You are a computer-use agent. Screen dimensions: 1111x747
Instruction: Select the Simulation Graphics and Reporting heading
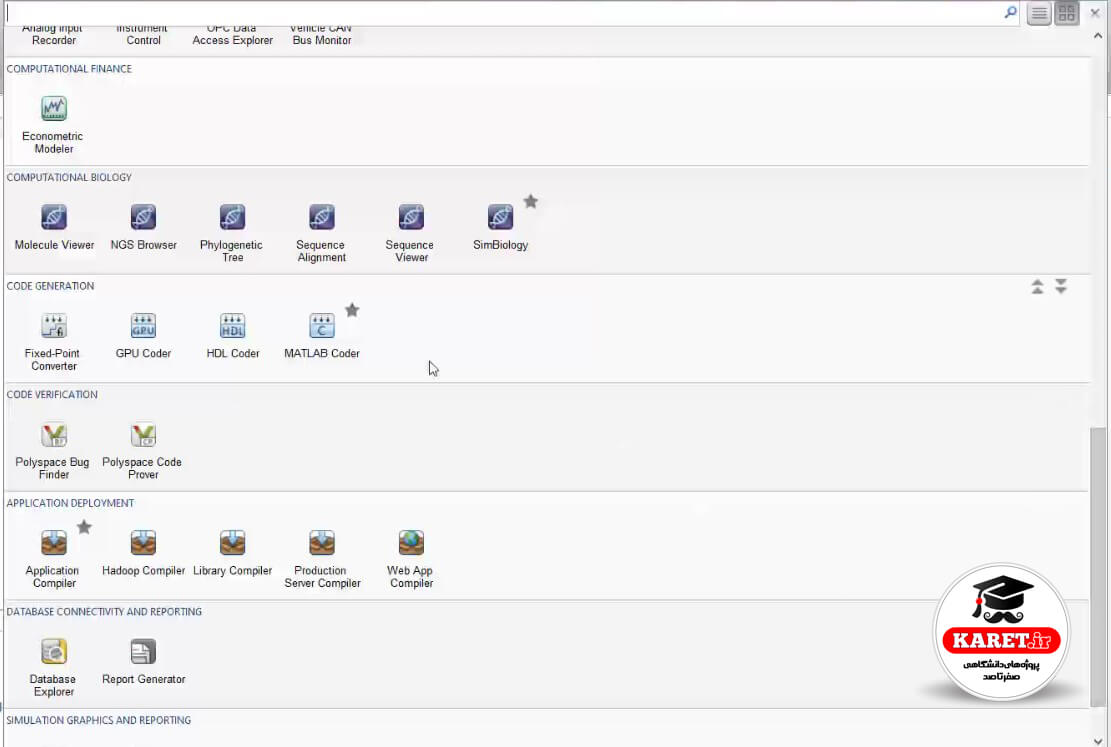pyautogui.click(x=99, y=719)
